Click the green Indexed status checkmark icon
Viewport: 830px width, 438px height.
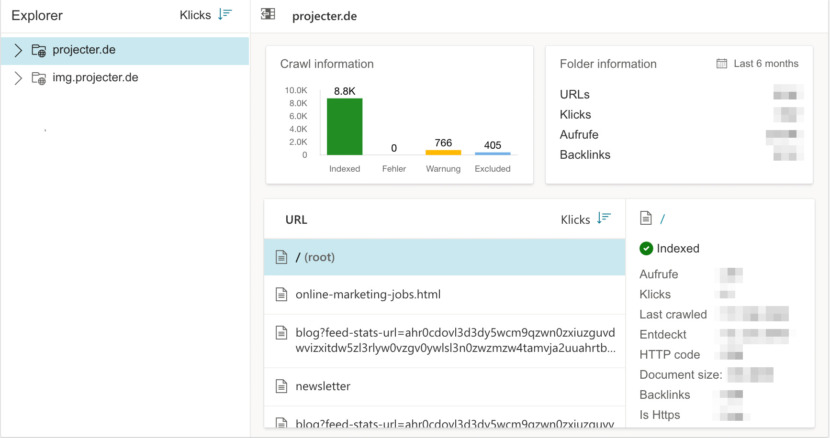pos(646,248)
